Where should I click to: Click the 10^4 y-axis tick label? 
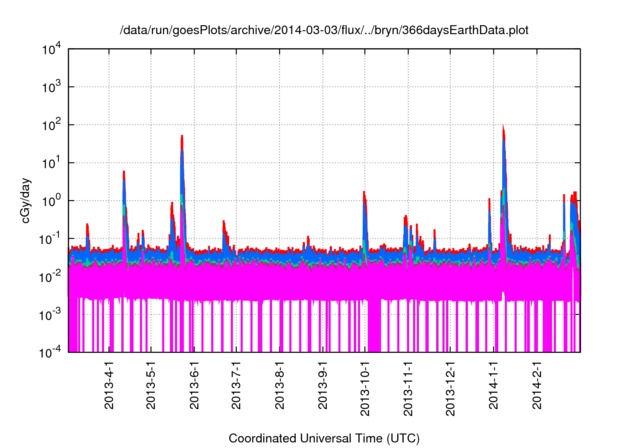coord(50,49)
